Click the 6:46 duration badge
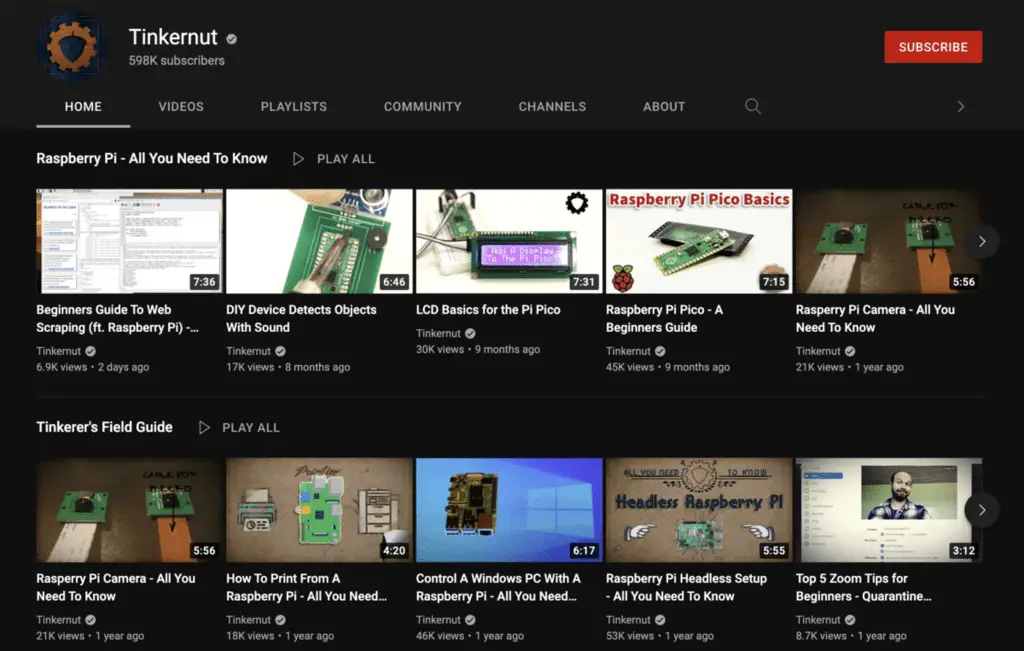The image size is (1024, 651). 394,282
